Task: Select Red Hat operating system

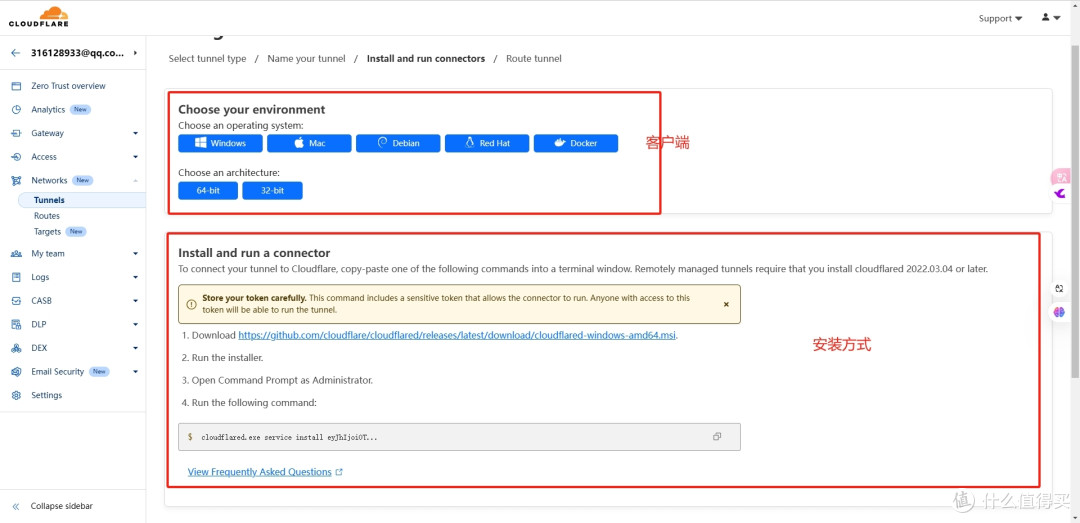Action: click(487, 143)
